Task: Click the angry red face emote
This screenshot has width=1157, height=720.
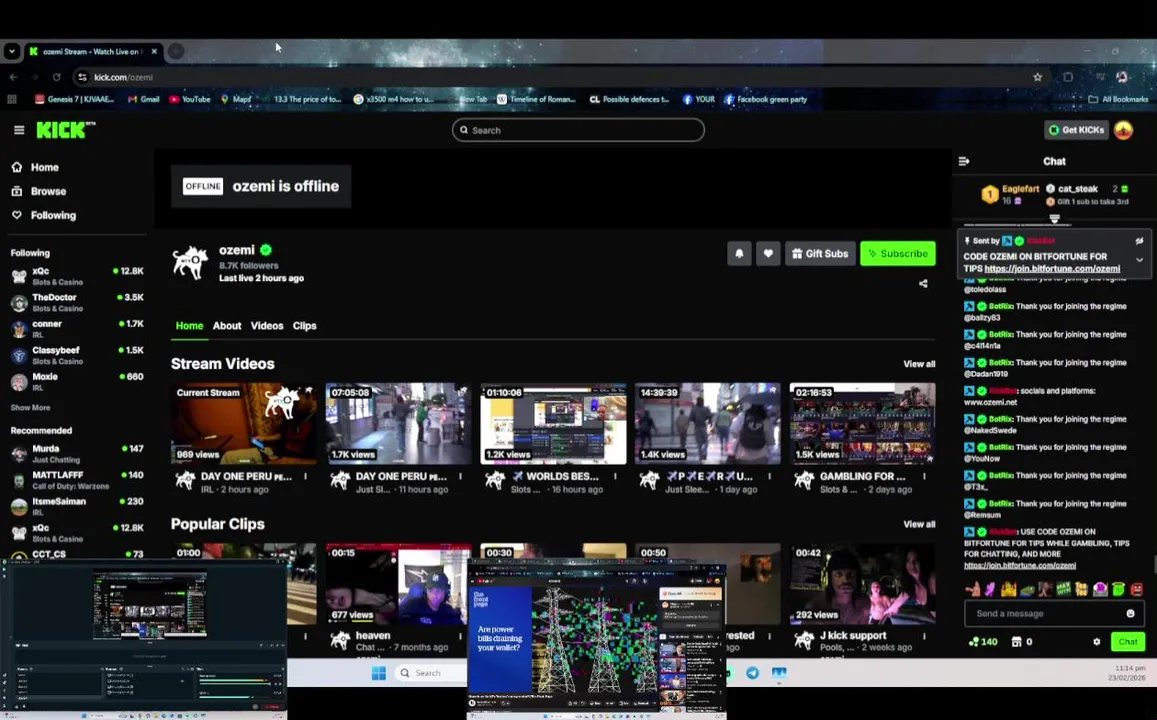Action: pos(1136,589)
